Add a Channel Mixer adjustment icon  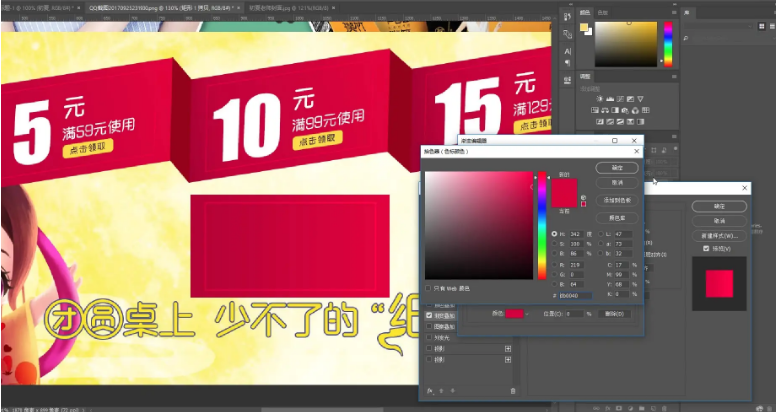tap(635, 110)
